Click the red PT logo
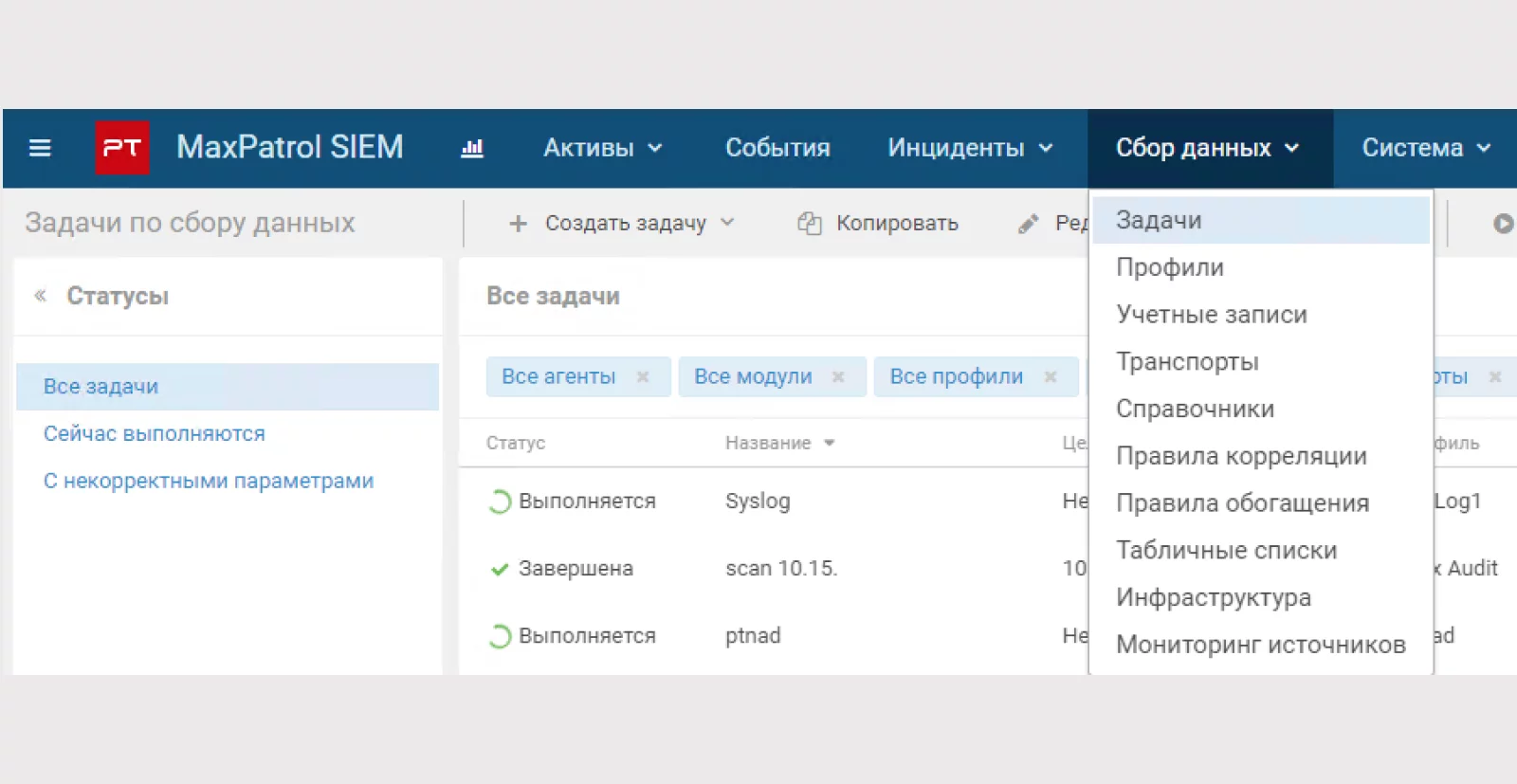This screenshot has height=784, width=1517. [122, 148]
